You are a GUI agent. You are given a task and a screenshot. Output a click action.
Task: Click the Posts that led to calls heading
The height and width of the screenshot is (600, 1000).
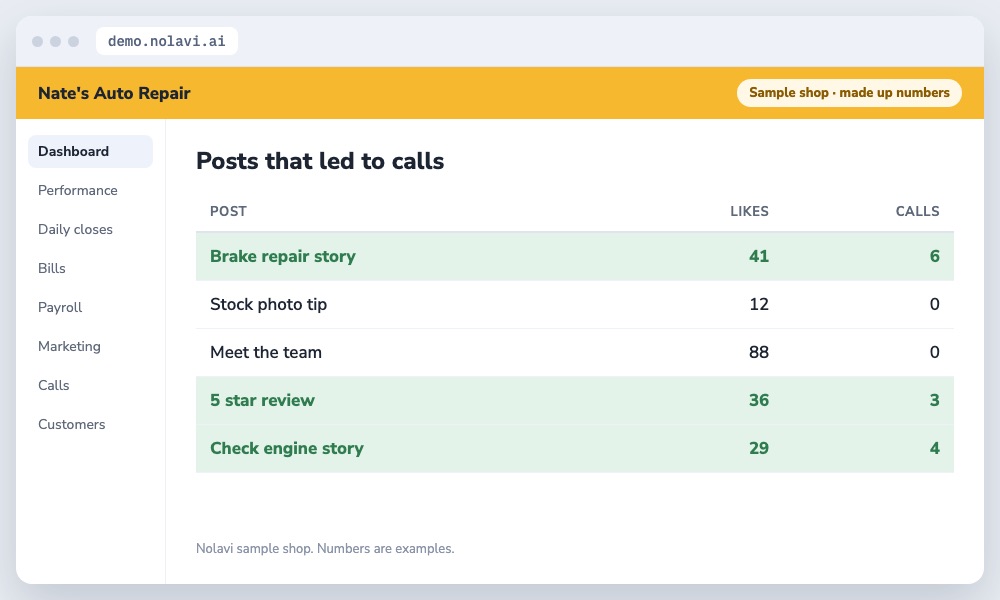[x=320, y=161]
